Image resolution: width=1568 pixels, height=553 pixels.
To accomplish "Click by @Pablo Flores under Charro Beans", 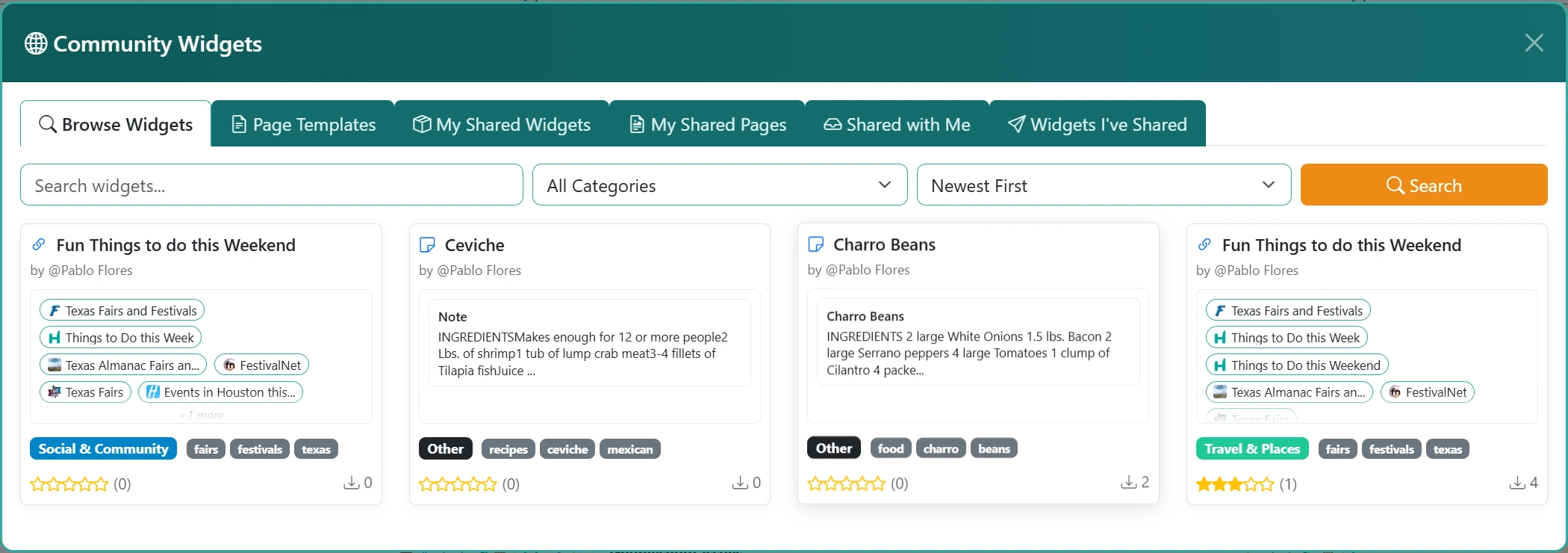I will pos(859,270).
